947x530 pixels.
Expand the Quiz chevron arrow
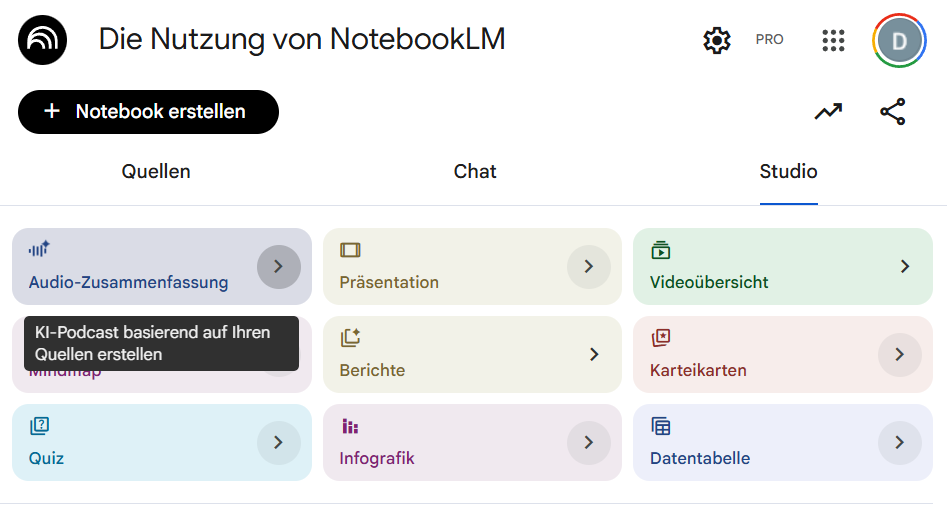278,442
